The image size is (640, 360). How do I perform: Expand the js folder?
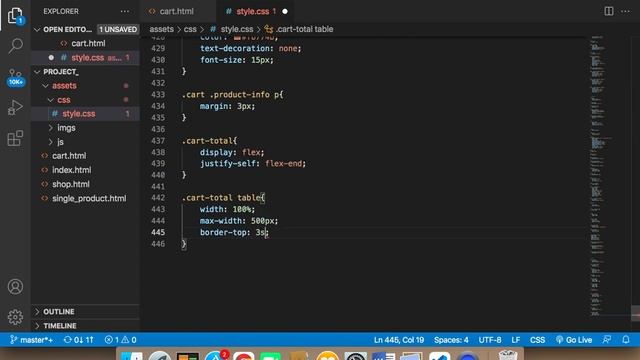(x=60, y=142)
